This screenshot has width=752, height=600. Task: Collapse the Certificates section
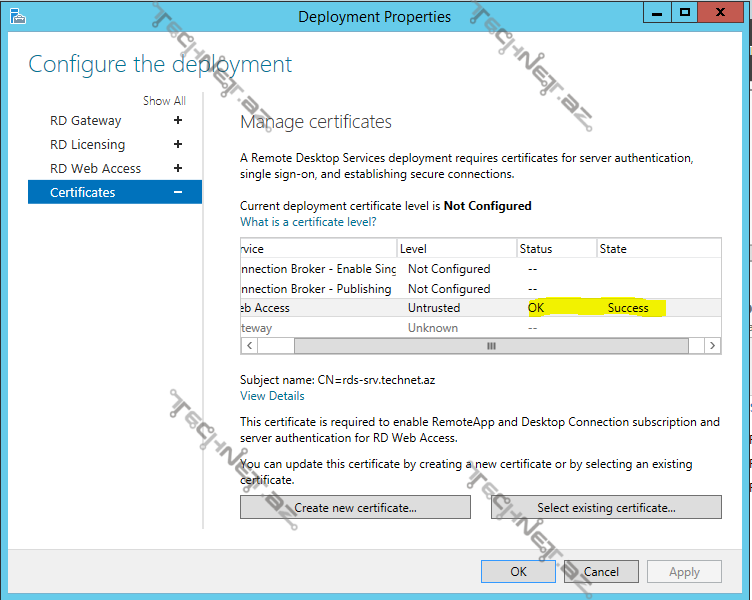[178, 193]
